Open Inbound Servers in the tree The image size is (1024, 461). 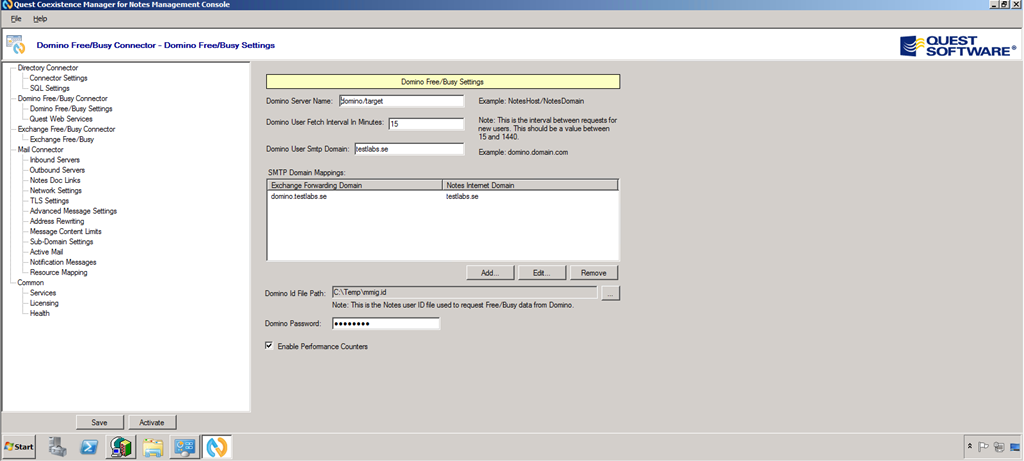pos(55,160)
